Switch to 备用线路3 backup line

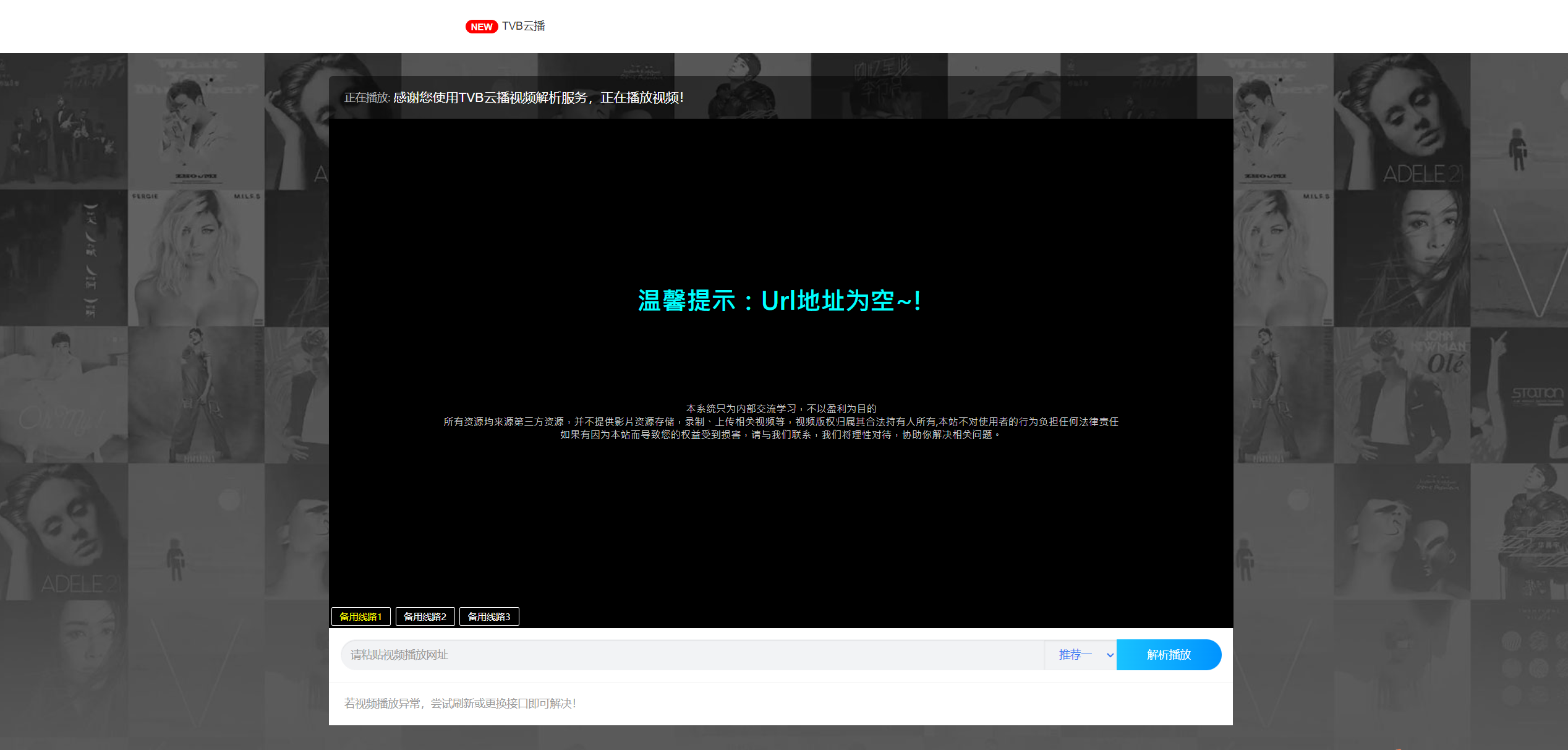(489, 616)
